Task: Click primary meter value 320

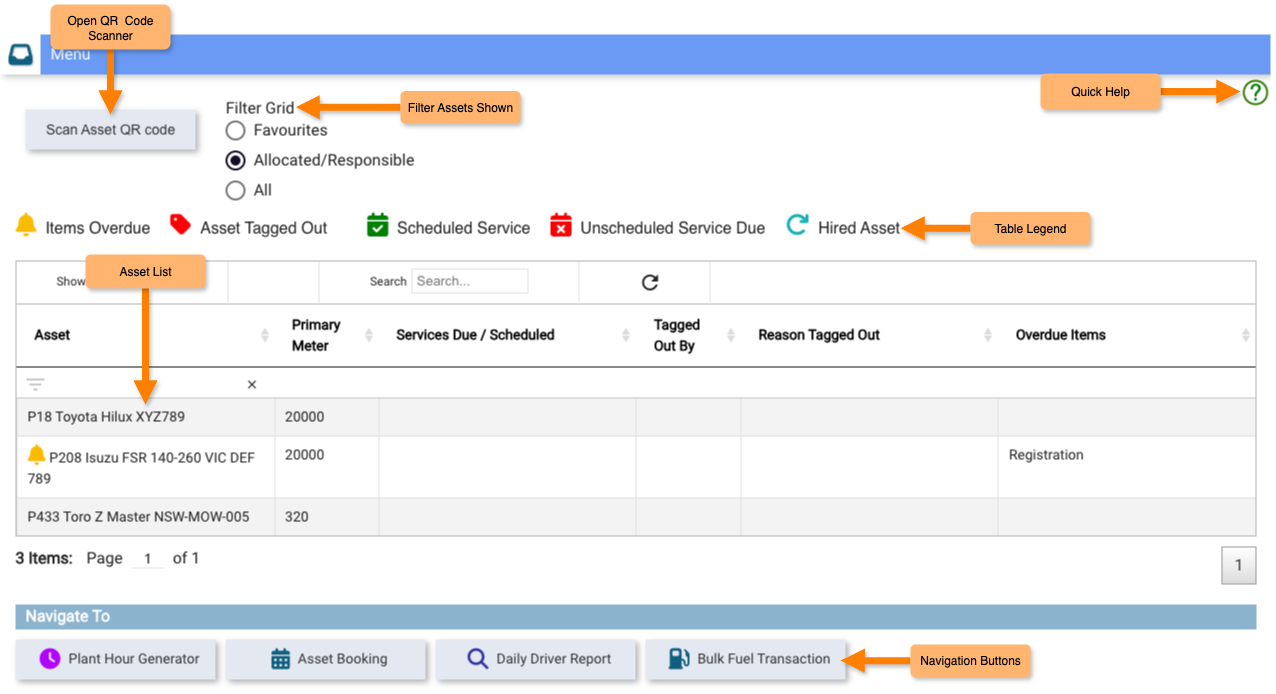Action: tap(297, 517)
